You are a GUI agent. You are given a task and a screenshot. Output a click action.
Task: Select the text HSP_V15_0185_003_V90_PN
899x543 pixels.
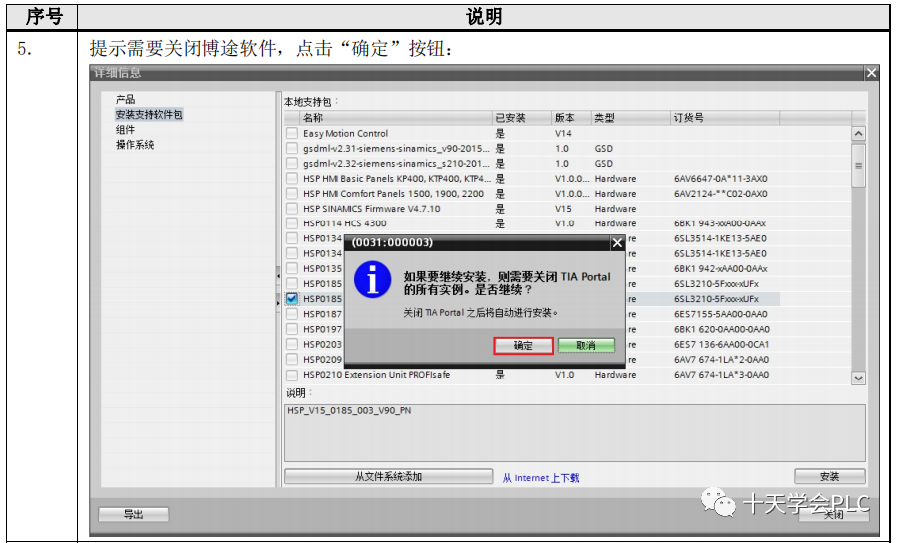tap(349, 411)
